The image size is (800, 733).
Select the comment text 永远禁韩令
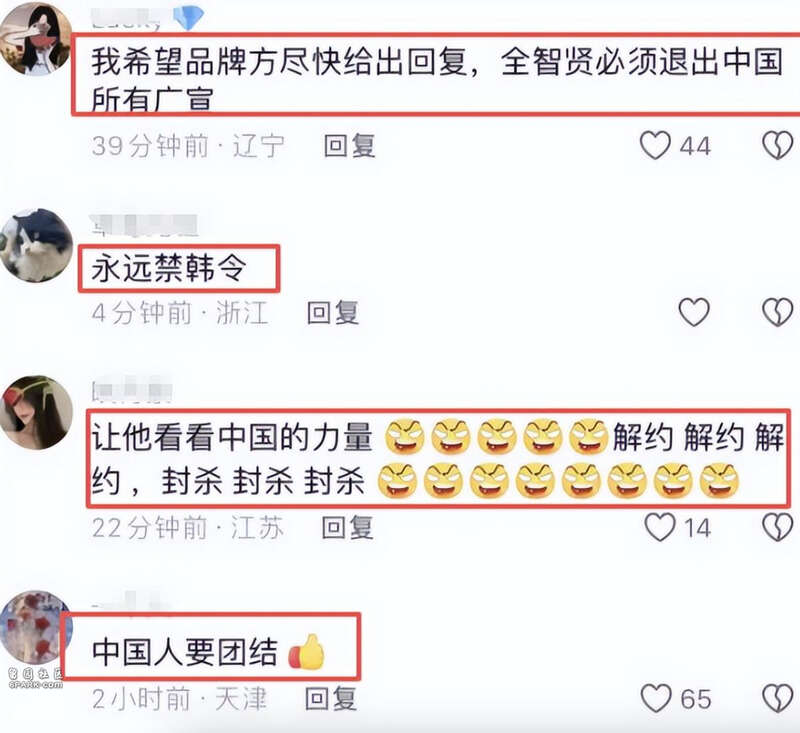coord(169,268)
